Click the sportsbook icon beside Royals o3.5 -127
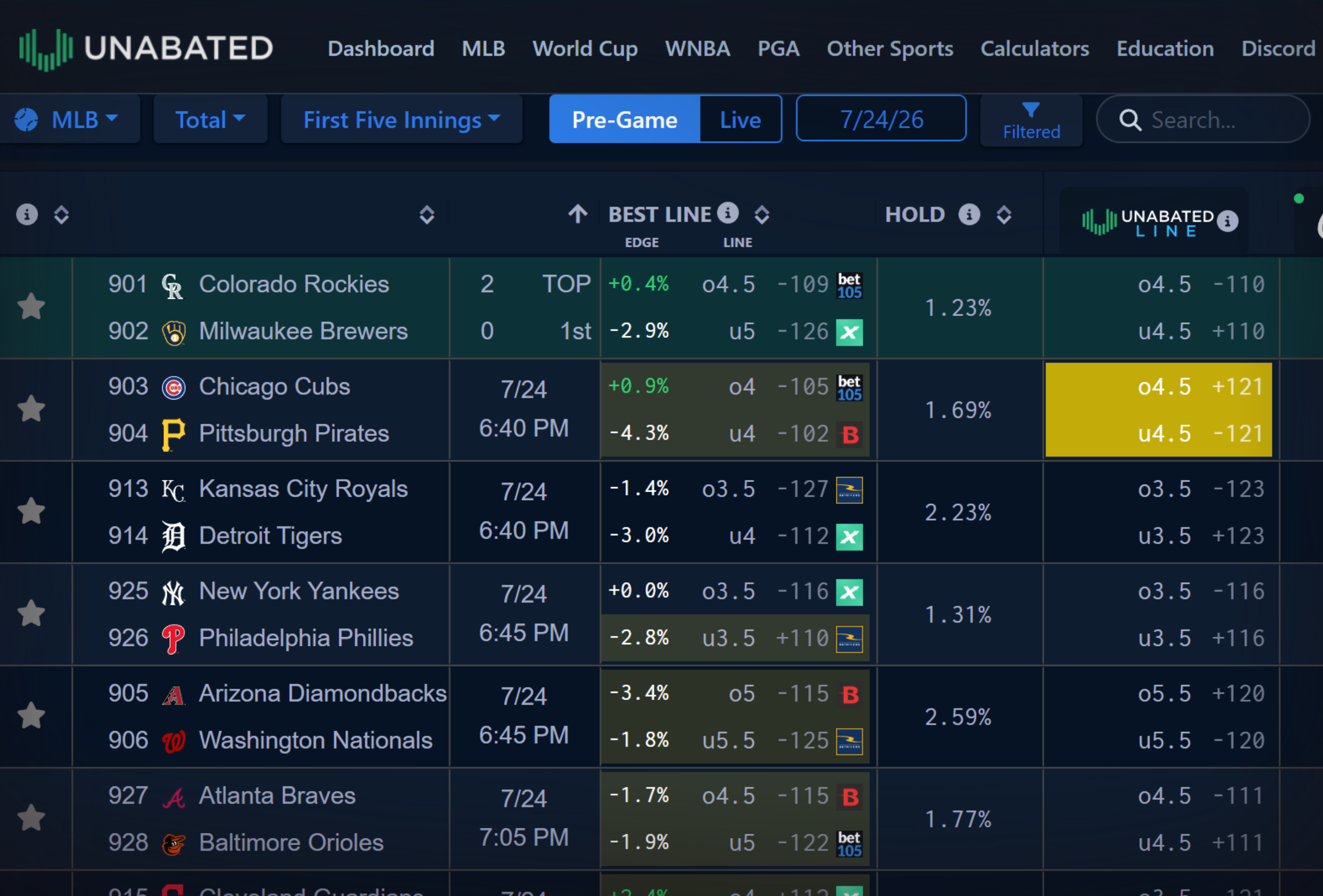The width and height of the screenshot is (1323, 896). pyautogui.click(x=849, y=490)
